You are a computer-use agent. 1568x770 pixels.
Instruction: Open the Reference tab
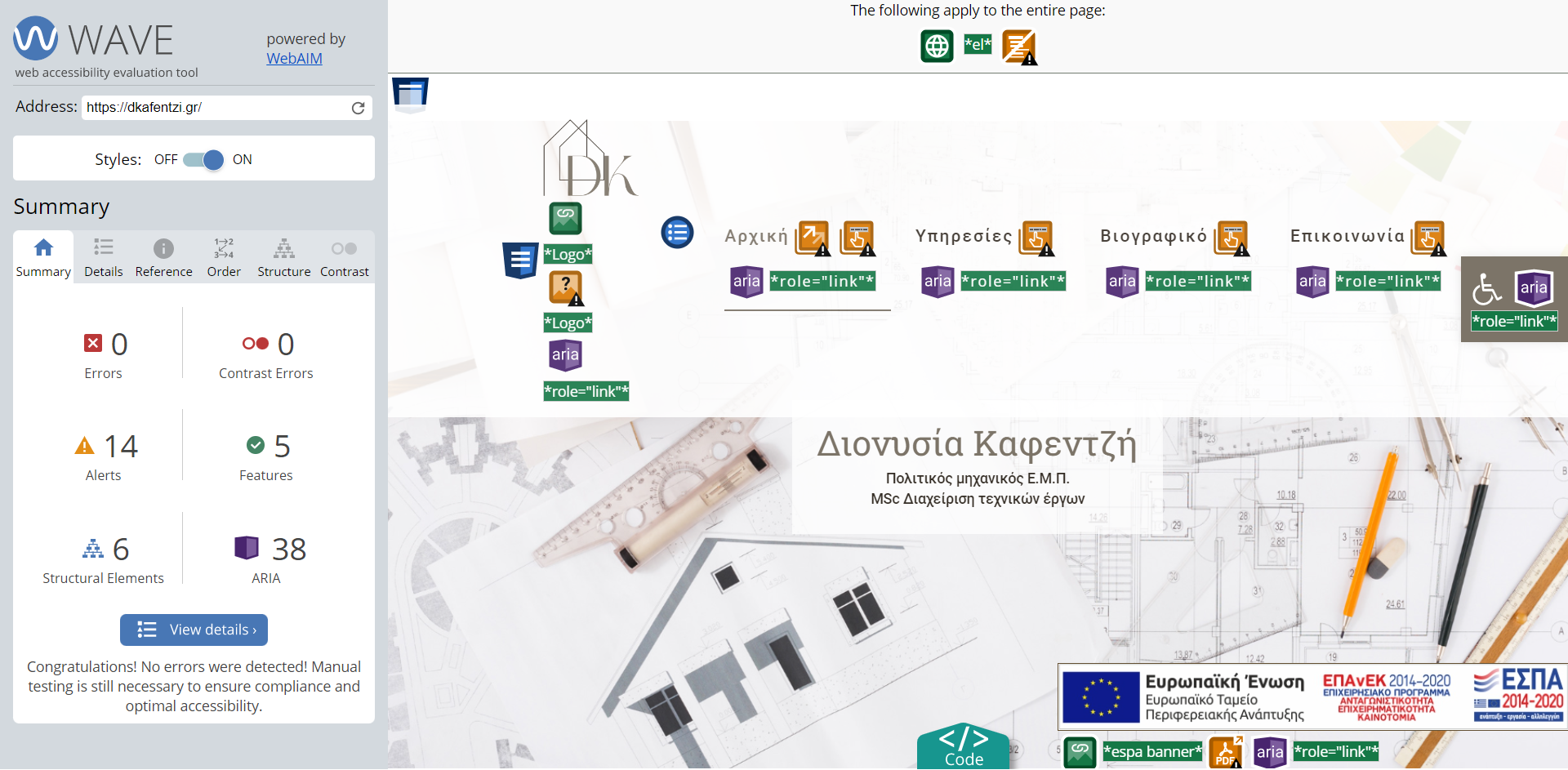pos(164,257)
